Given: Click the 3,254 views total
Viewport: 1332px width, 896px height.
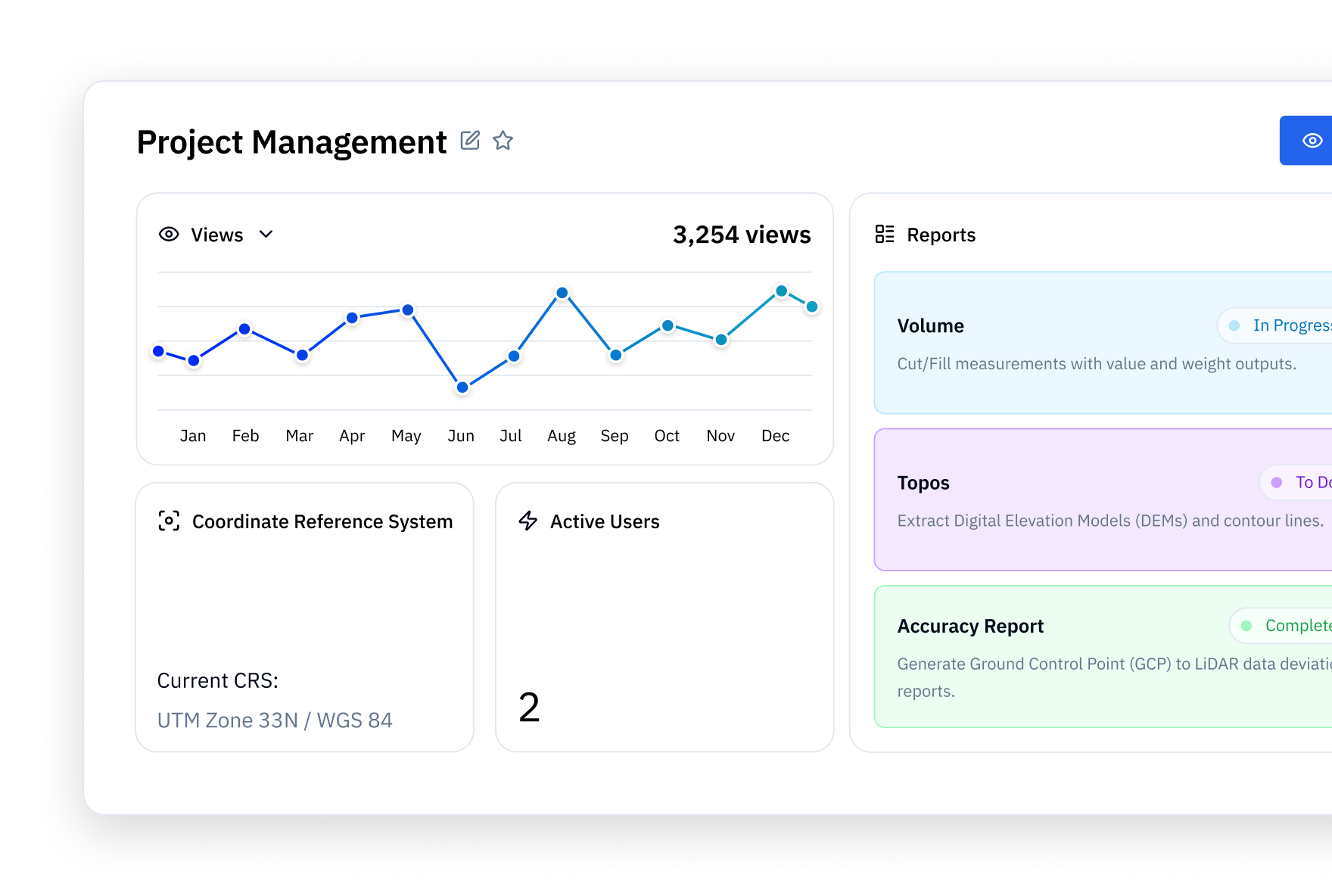Looking at the screenshot, I should click(x=742, y=235).
